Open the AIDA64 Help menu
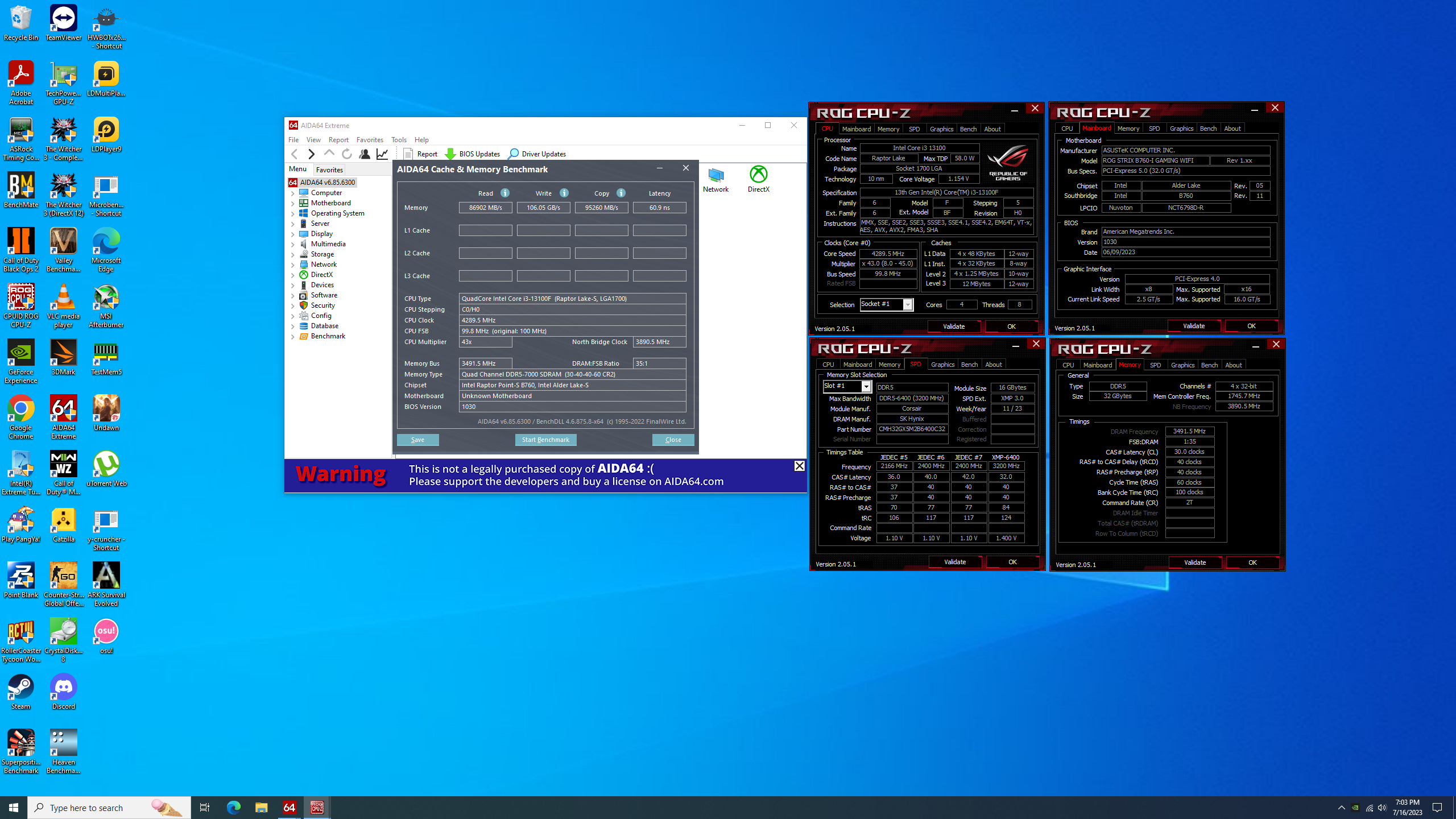1456x819 pixels. (x=421, y=139)
